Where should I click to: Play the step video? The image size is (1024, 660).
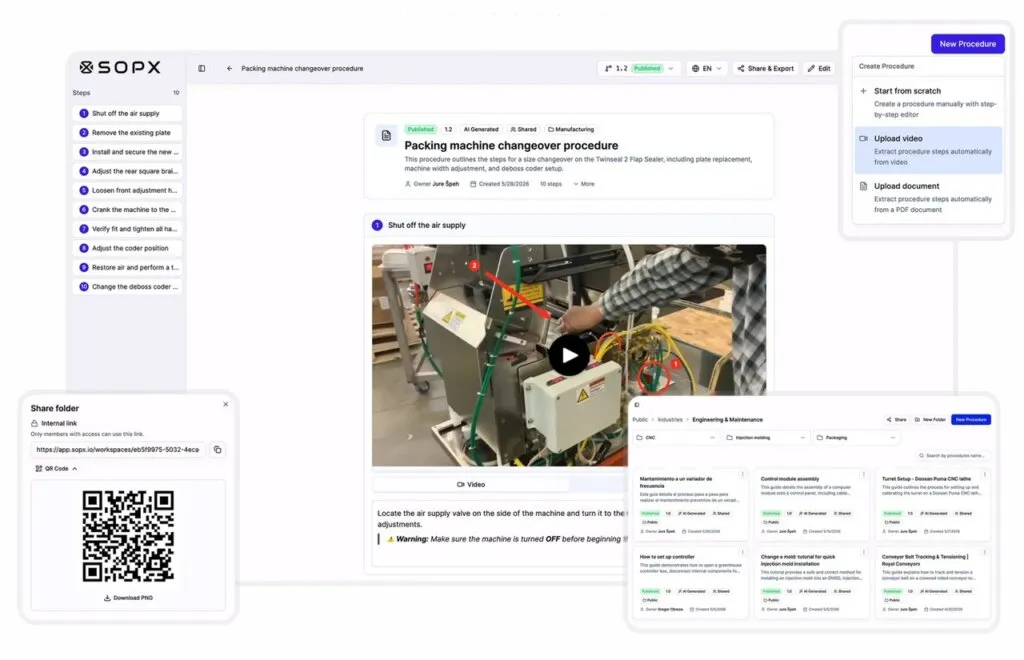pos(568,355)
